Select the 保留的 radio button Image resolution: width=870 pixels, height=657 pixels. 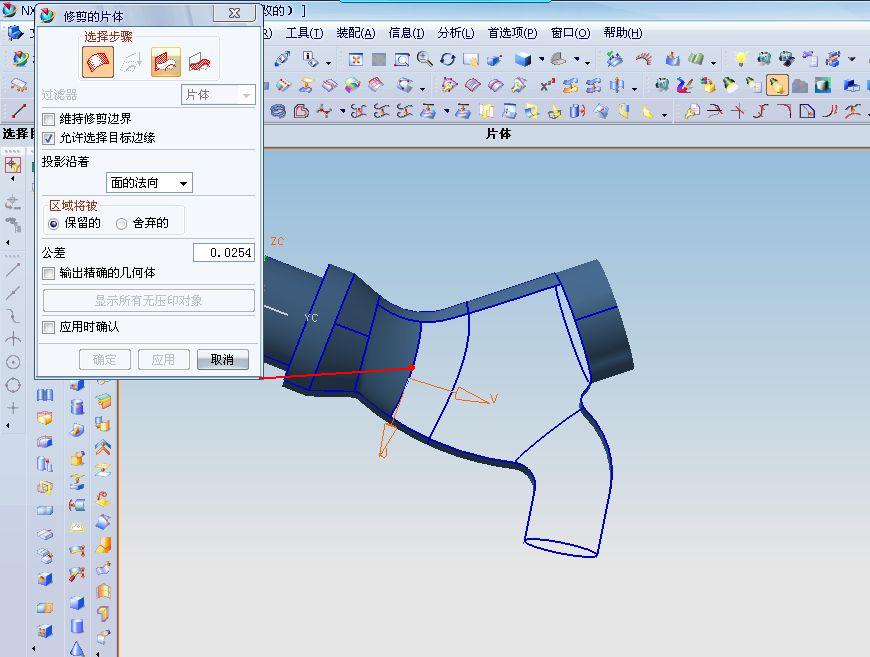coord(53,224)
